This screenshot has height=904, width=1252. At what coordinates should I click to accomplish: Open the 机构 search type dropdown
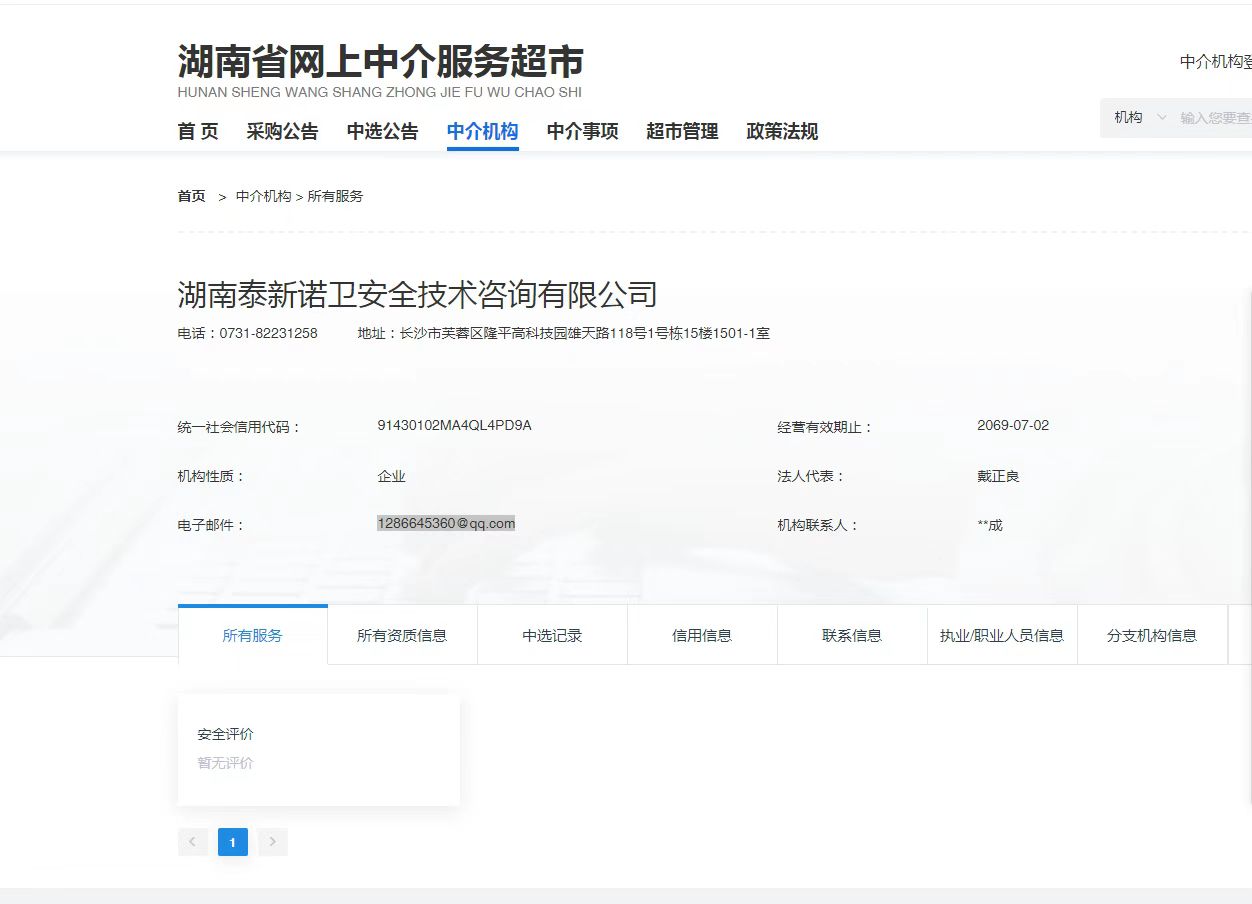pos(1139,118)
